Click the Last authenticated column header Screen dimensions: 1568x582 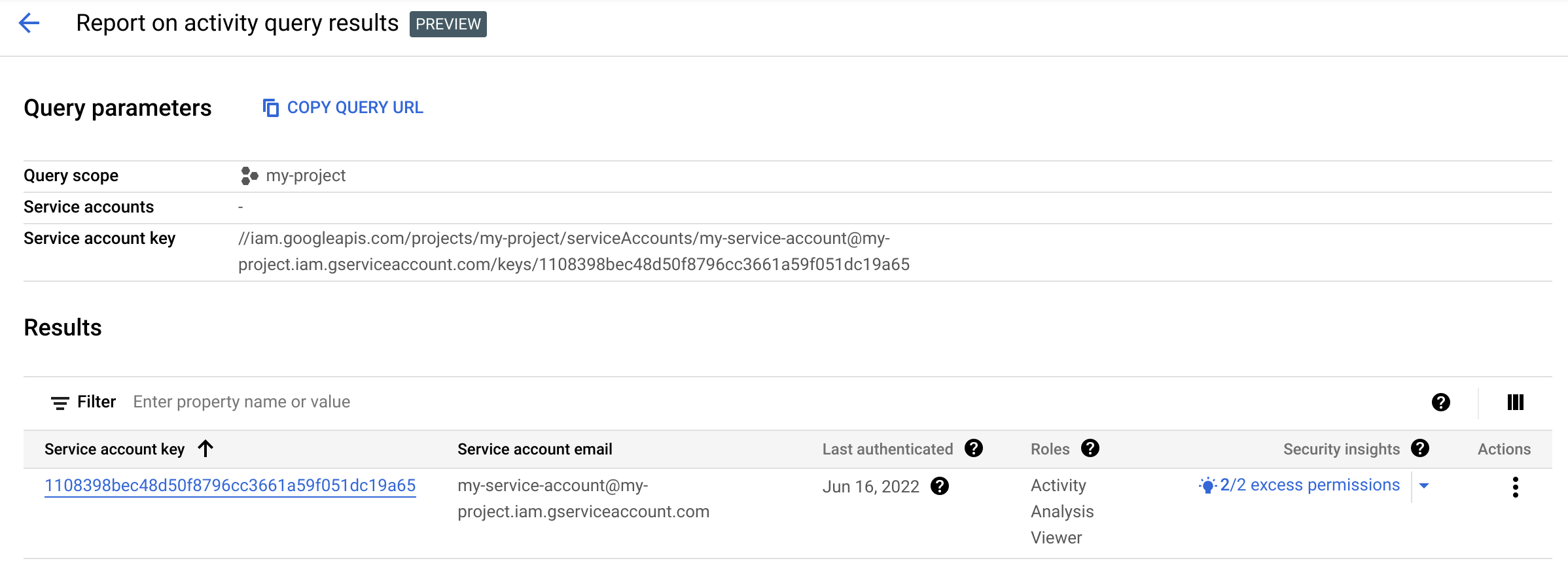pyautogui.click(x=887, y=449)
